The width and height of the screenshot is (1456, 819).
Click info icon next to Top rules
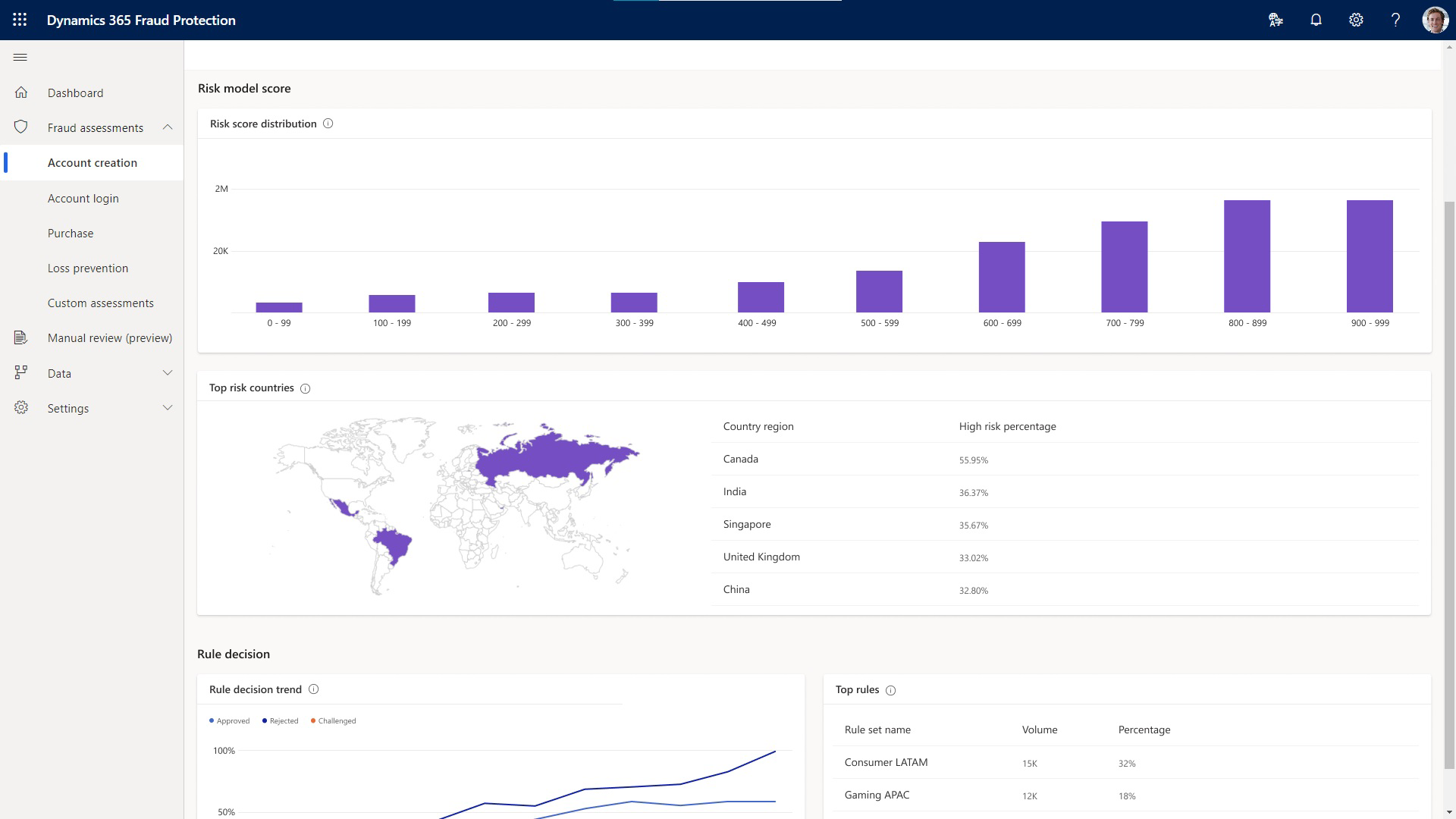[x=891, y=690]
